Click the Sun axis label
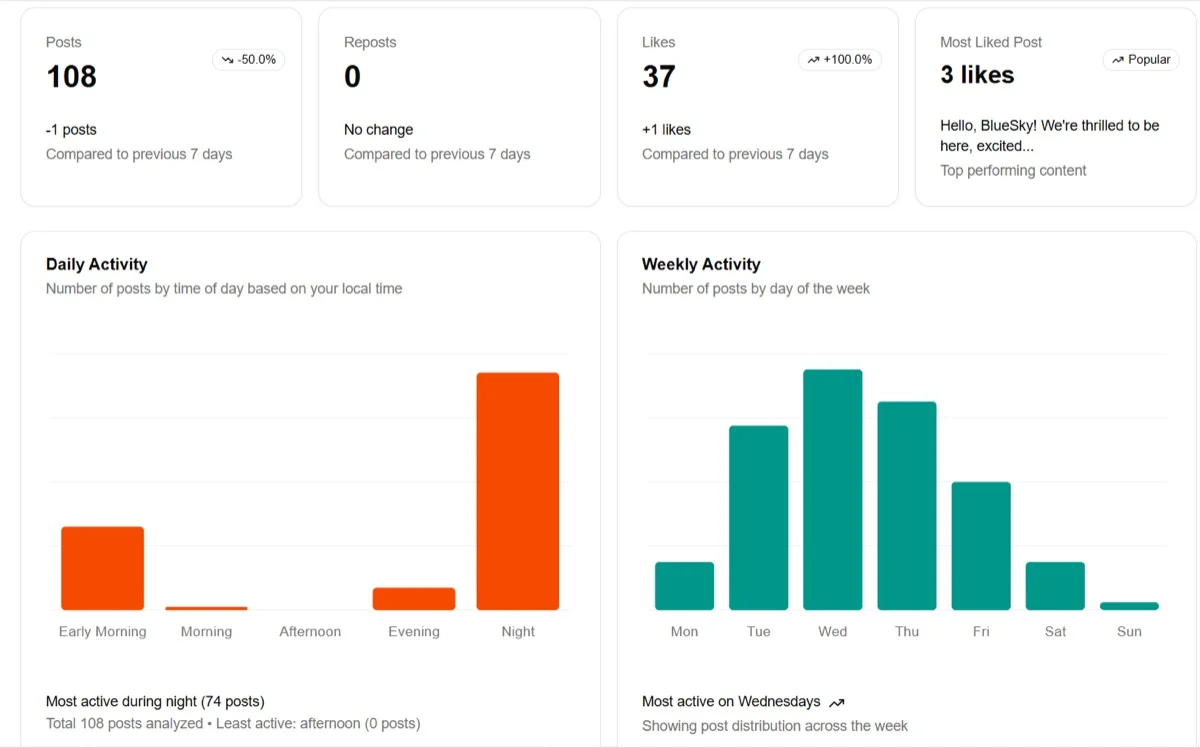Viewport: 1200px width, 748px height. click(1129, 632)
